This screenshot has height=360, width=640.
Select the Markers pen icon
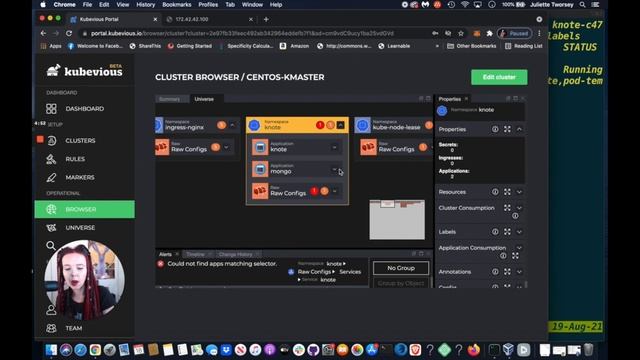(x=51, y=177)
